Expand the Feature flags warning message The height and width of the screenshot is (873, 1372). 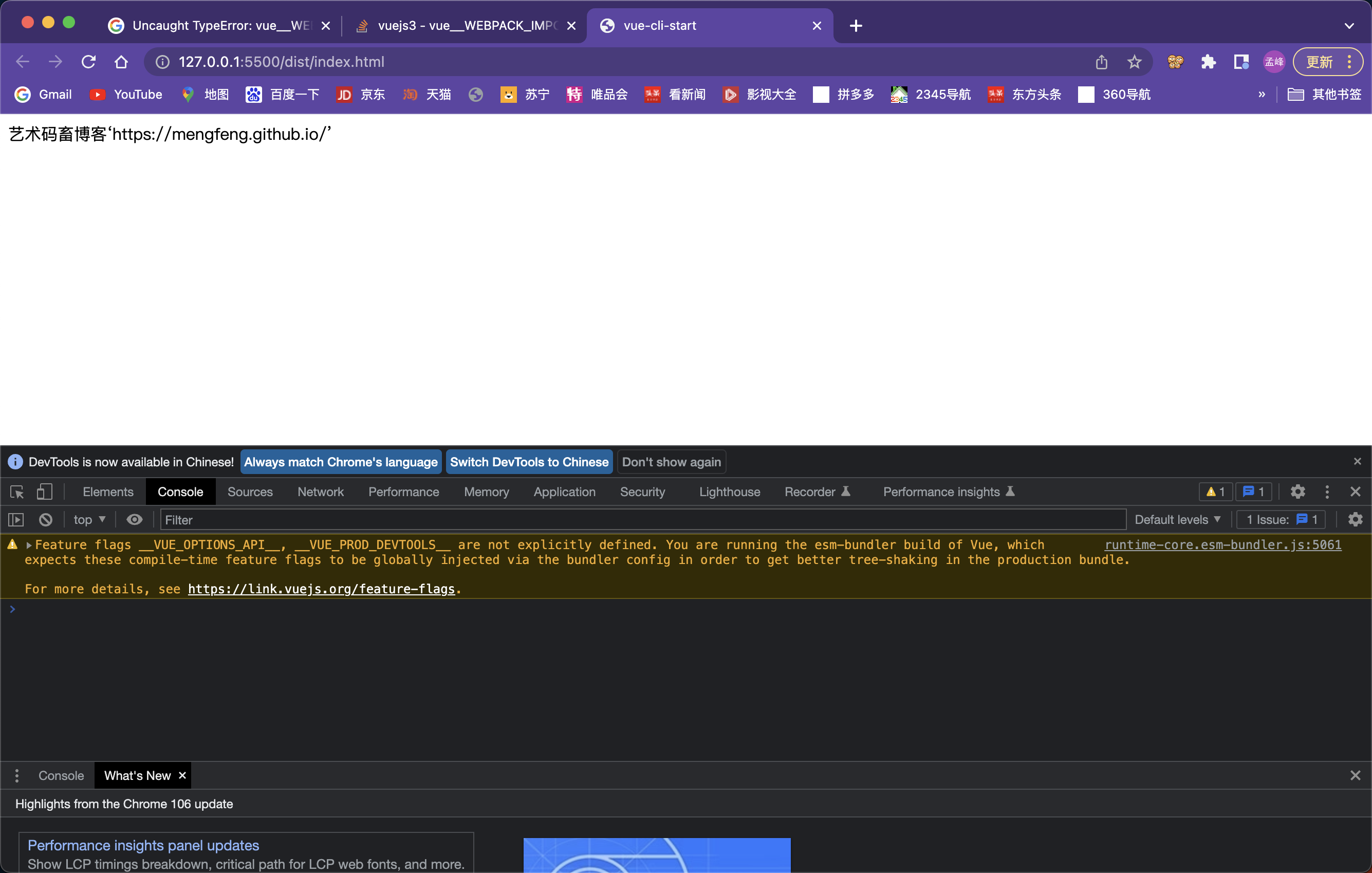pos(28,545)
